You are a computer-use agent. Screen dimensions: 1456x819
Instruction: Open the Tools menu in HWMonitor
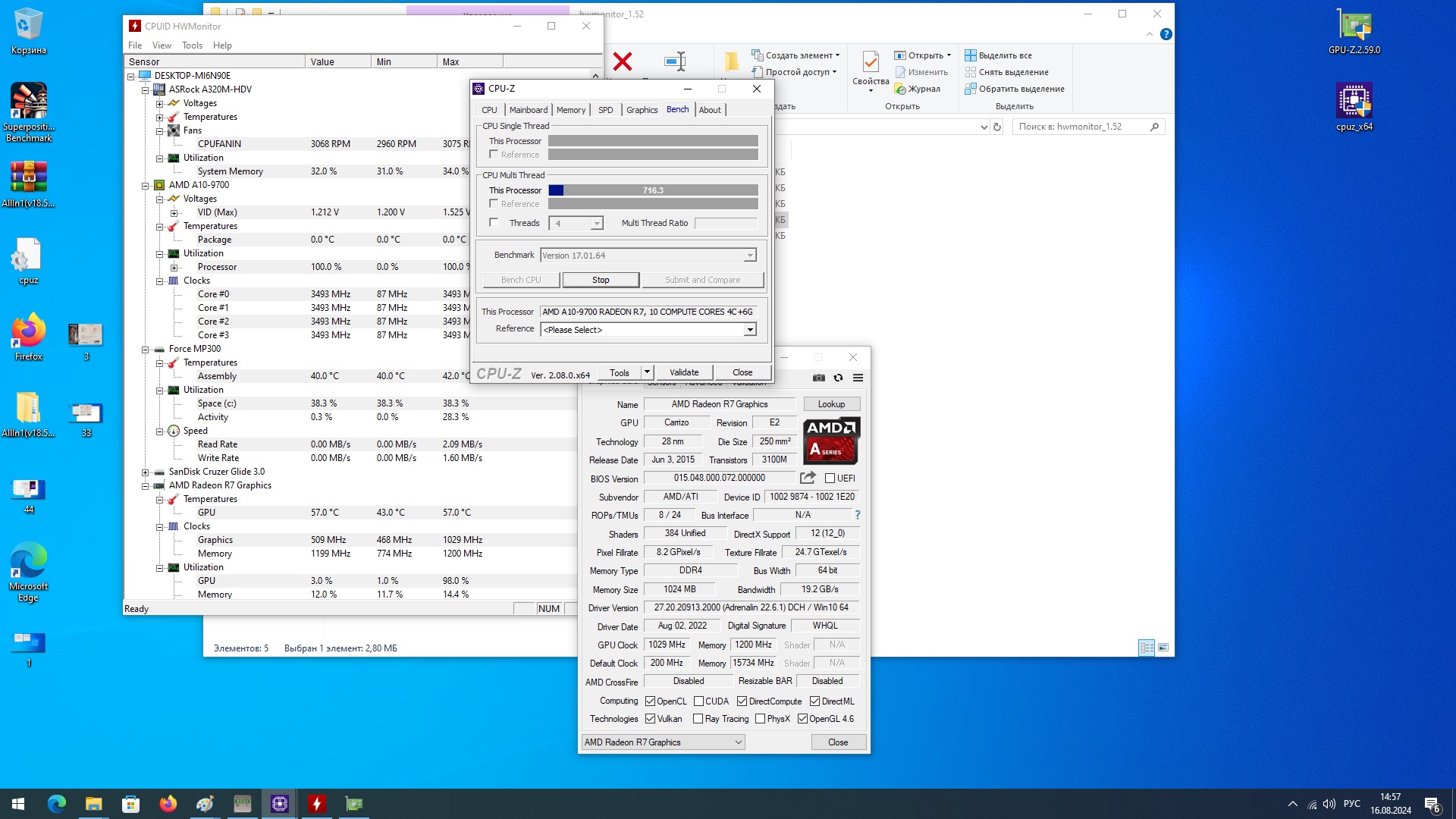192,45
